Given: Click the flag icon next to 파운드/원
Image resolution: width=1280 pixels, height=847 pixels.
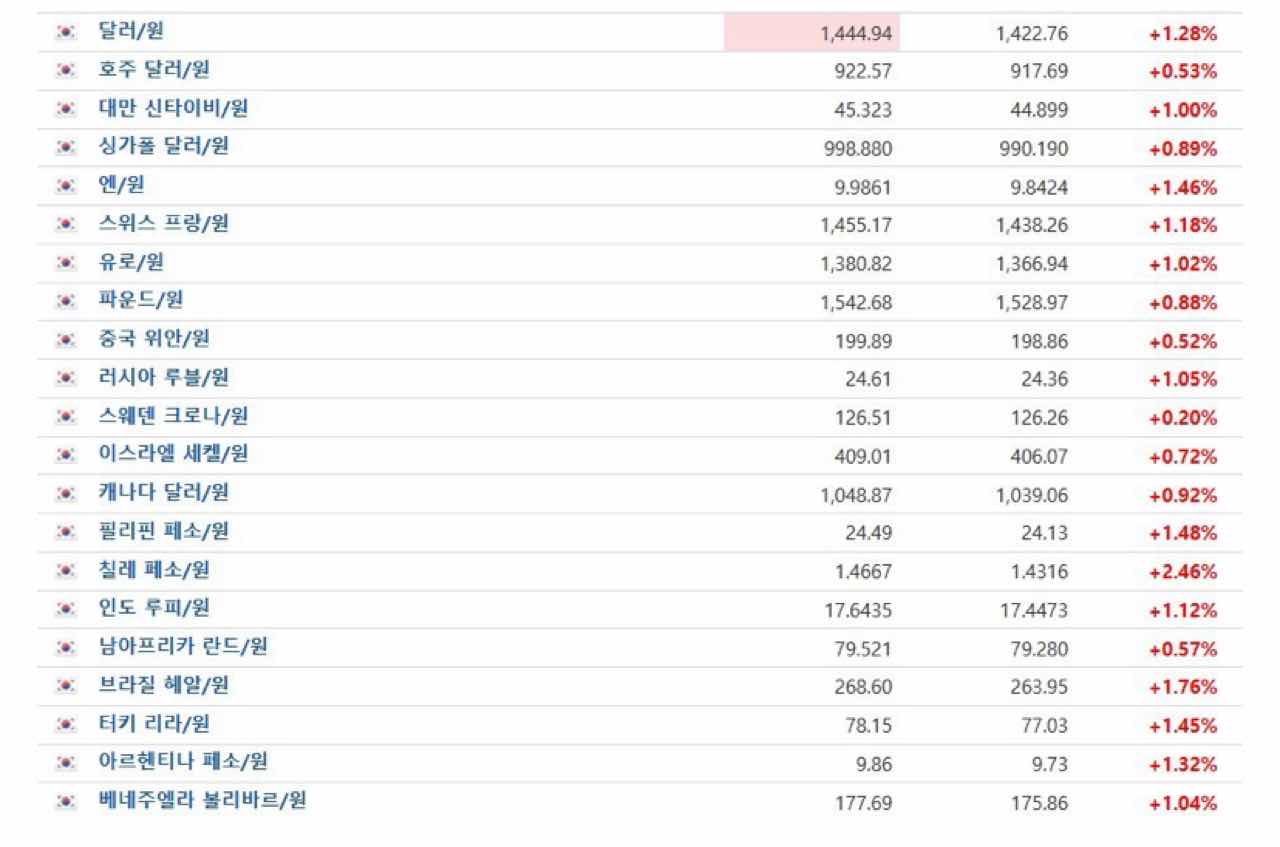Looking at the screenshot, I should tap(66, 301).
